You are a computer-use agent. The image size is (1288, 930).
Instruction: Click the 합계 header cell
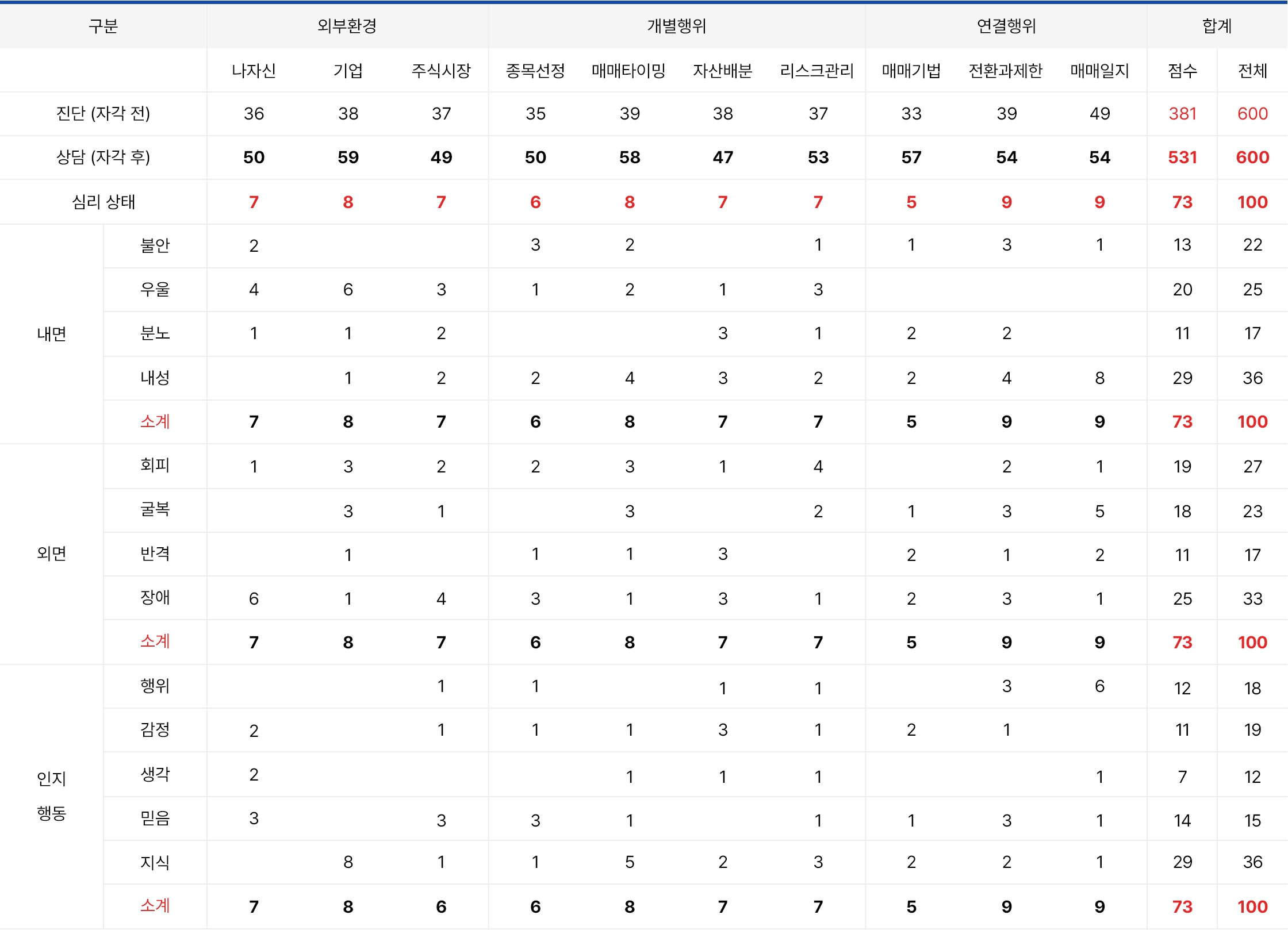(x=1217, y=26)
